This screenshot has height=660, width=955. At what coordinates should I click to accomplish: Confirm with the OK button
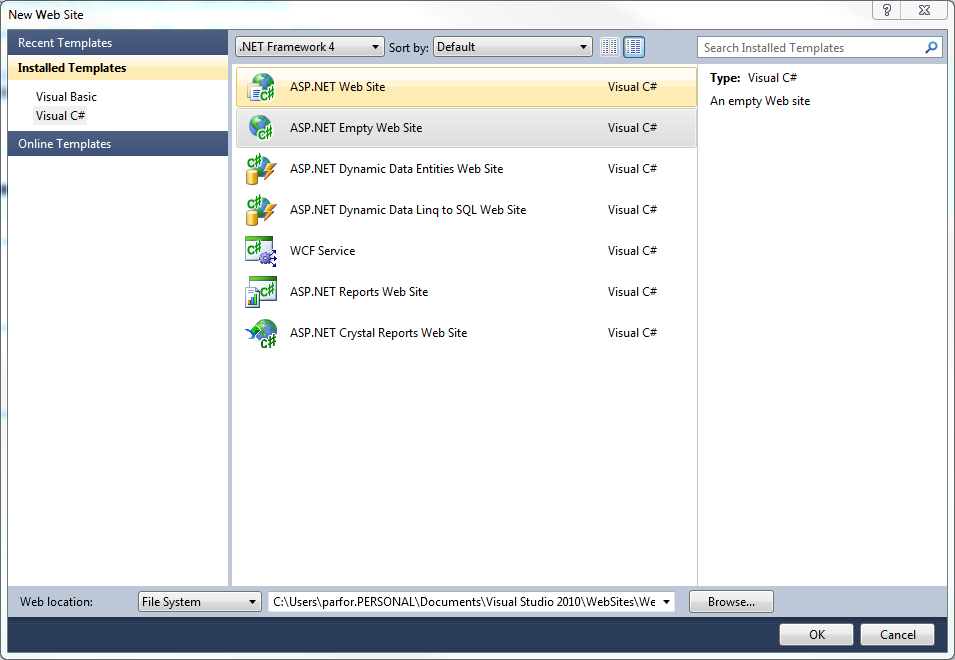coord(816,634)
